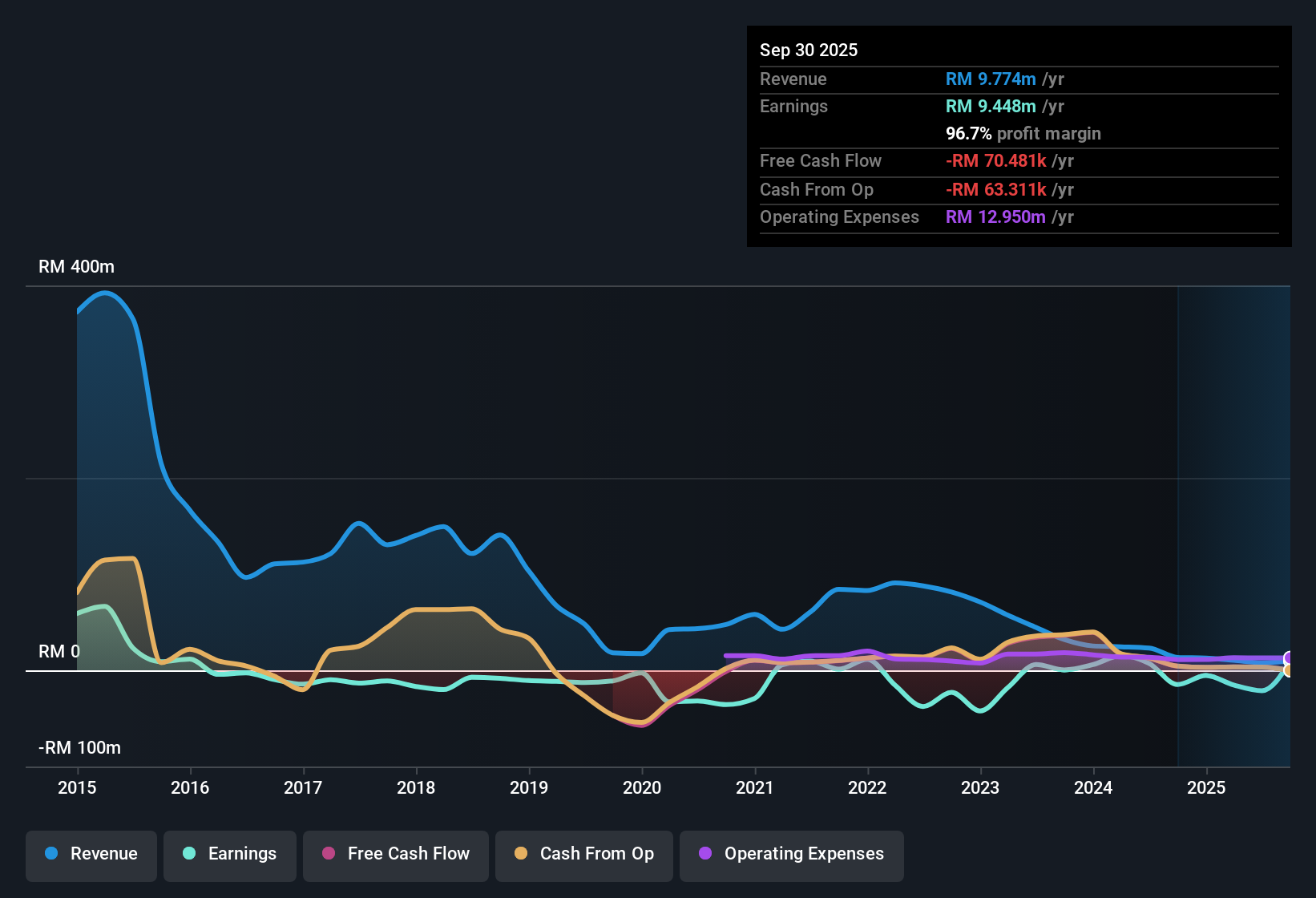Toggle the Earnings series visibility
The image size is (1316, 898).
[x=230, y=854]
